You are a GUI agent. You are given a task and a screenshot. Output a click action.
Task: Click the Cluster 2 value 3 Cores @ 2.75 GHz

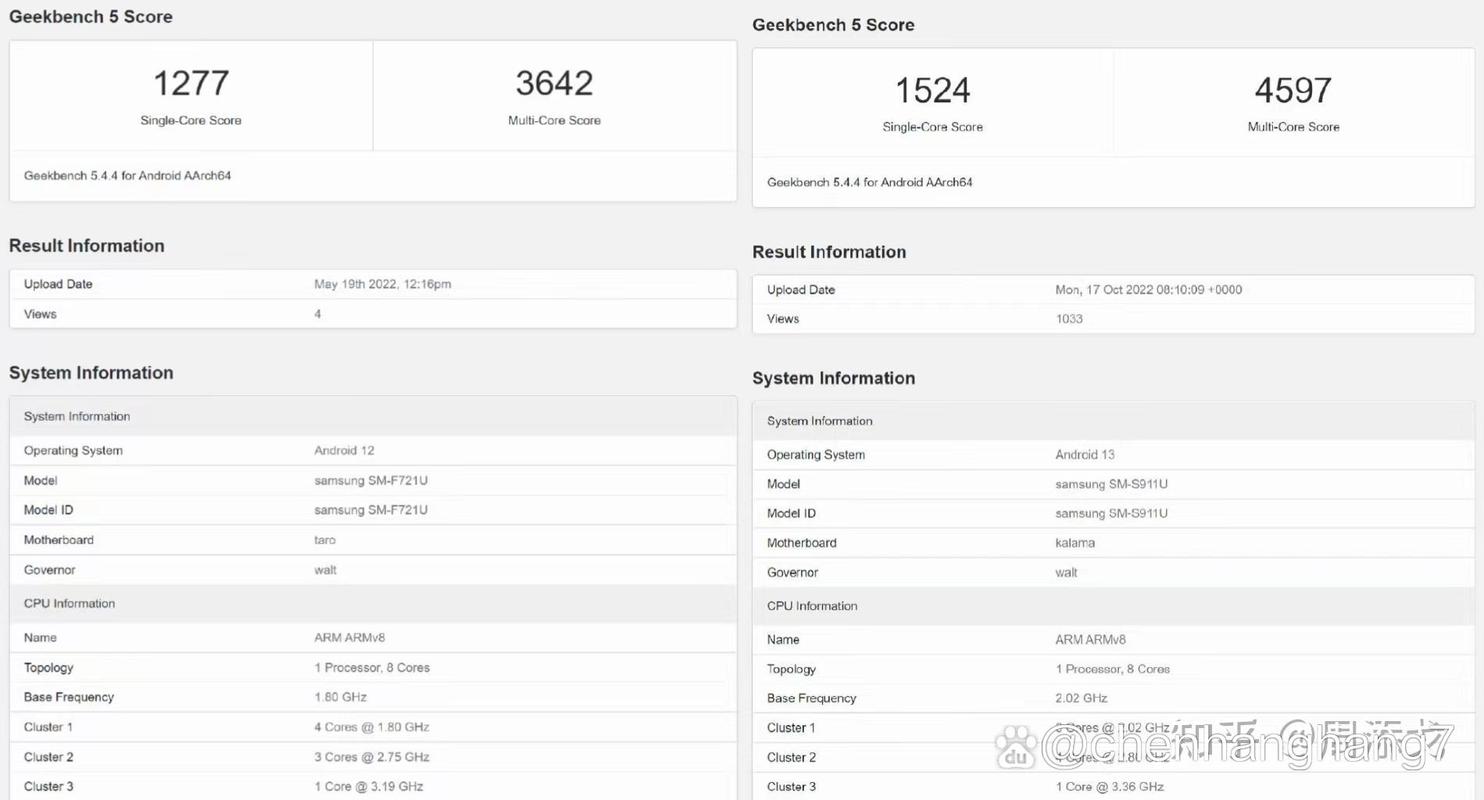point(371,757)
